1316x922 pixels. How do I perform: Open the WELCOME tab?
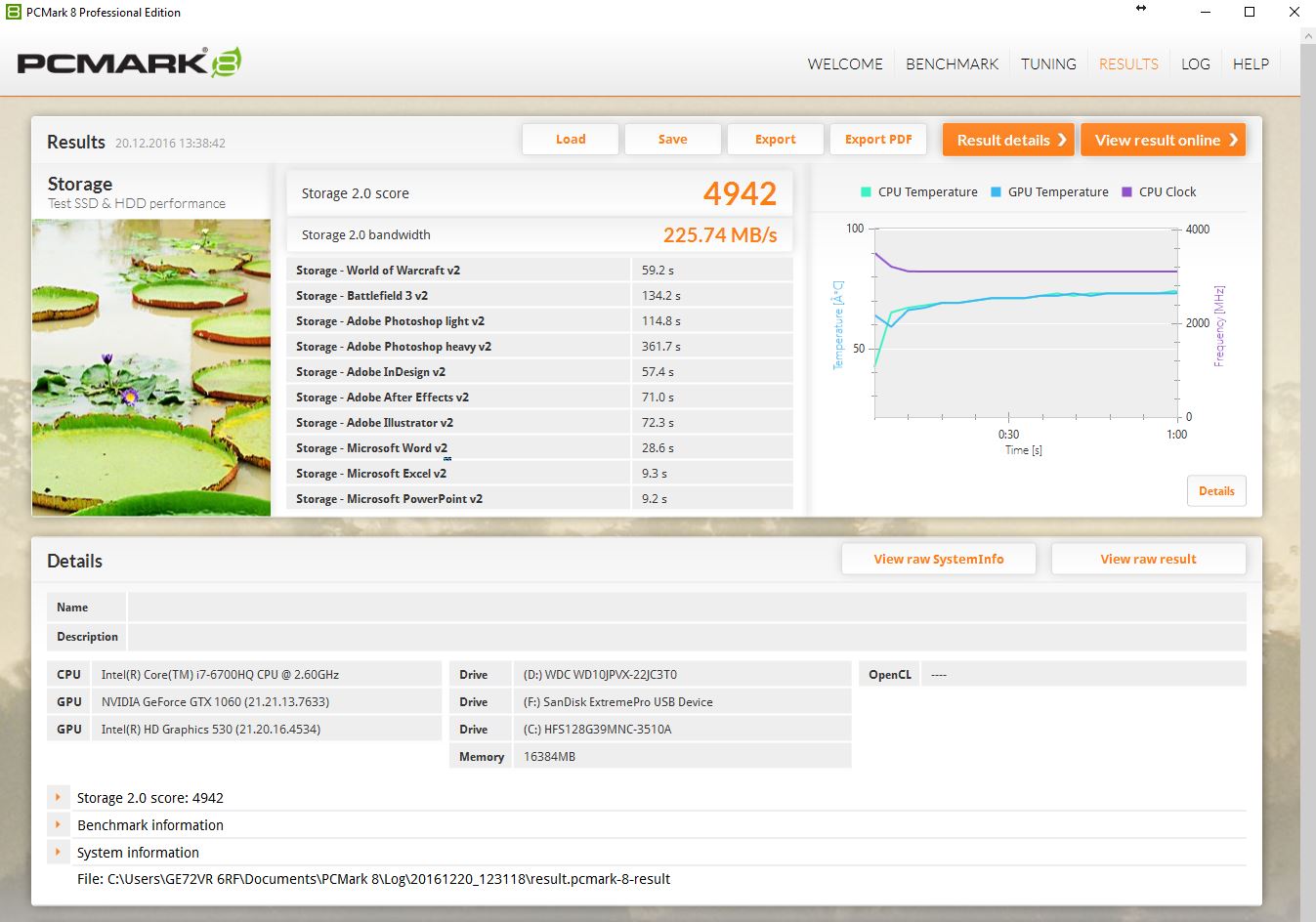pyautogui.click(x=845, y=63)
